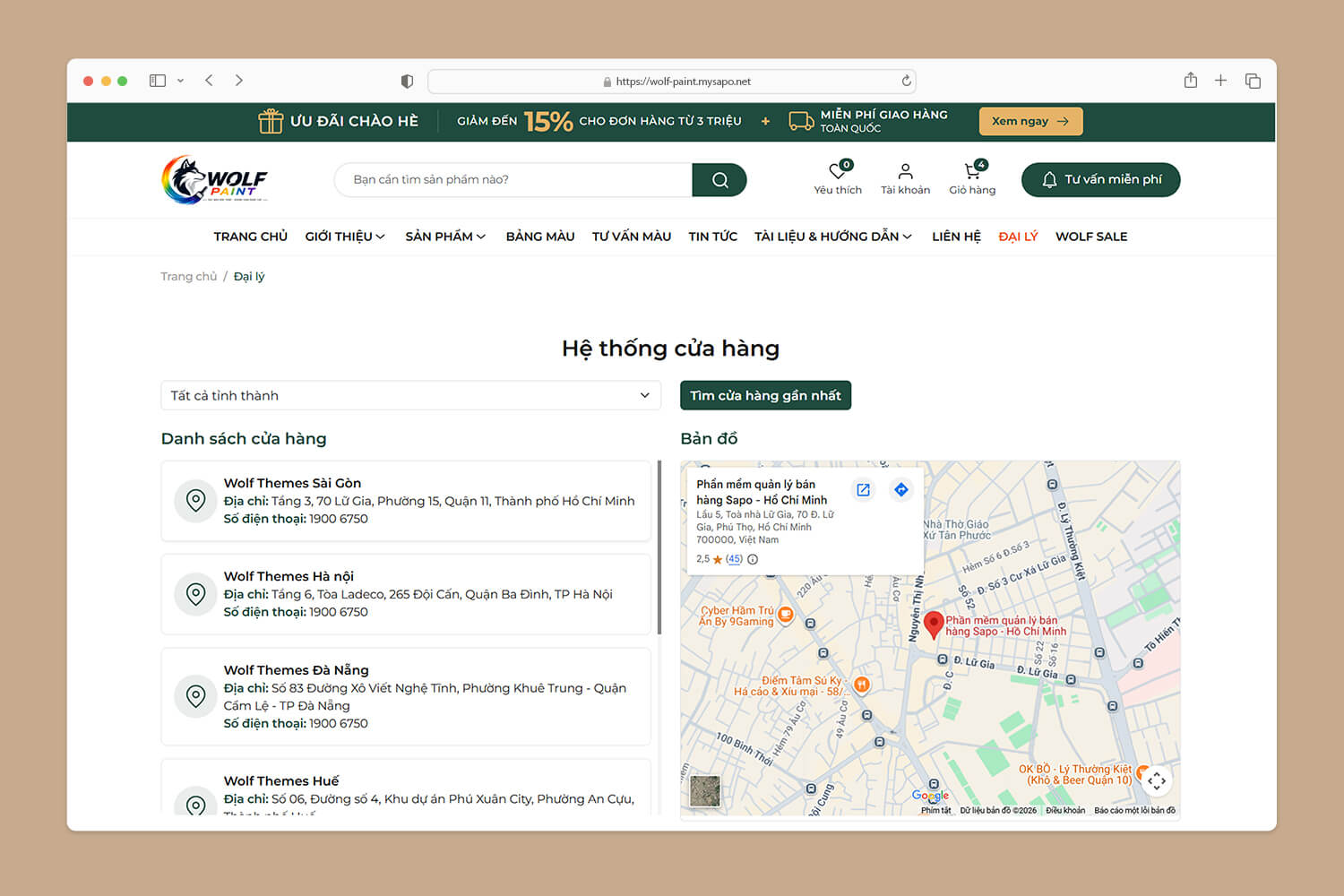Click the map directions diamond icon
The width and height of the screenshot is (1344, 896).
[901, 489]
